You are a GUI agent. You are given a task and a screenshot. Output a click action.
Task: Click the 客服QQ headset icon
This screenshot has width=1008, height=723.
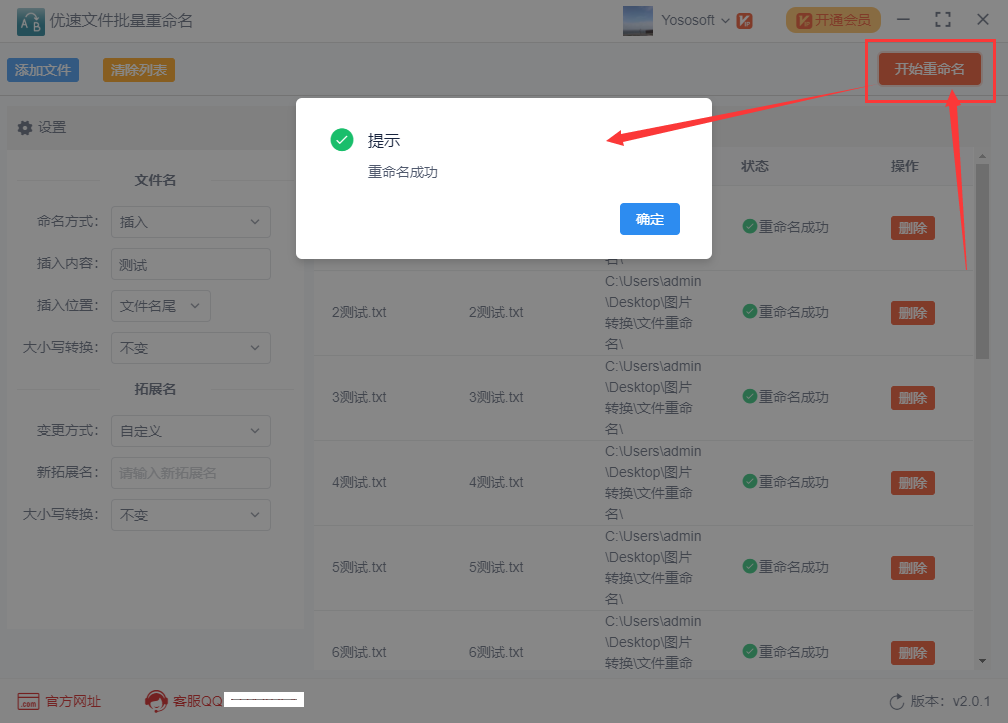point(156,701)
